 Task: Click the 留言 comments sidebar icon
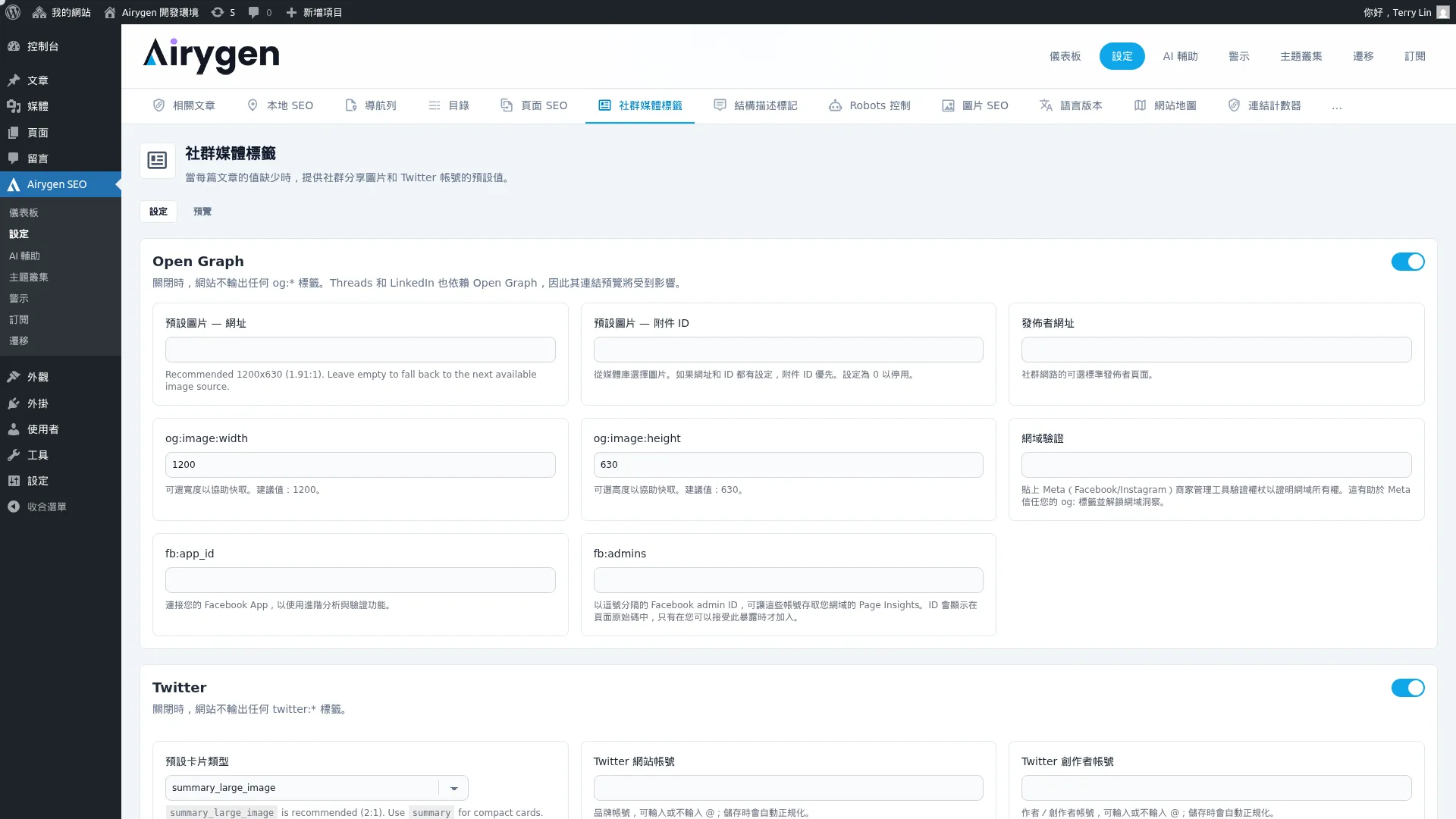coord(14,158)
